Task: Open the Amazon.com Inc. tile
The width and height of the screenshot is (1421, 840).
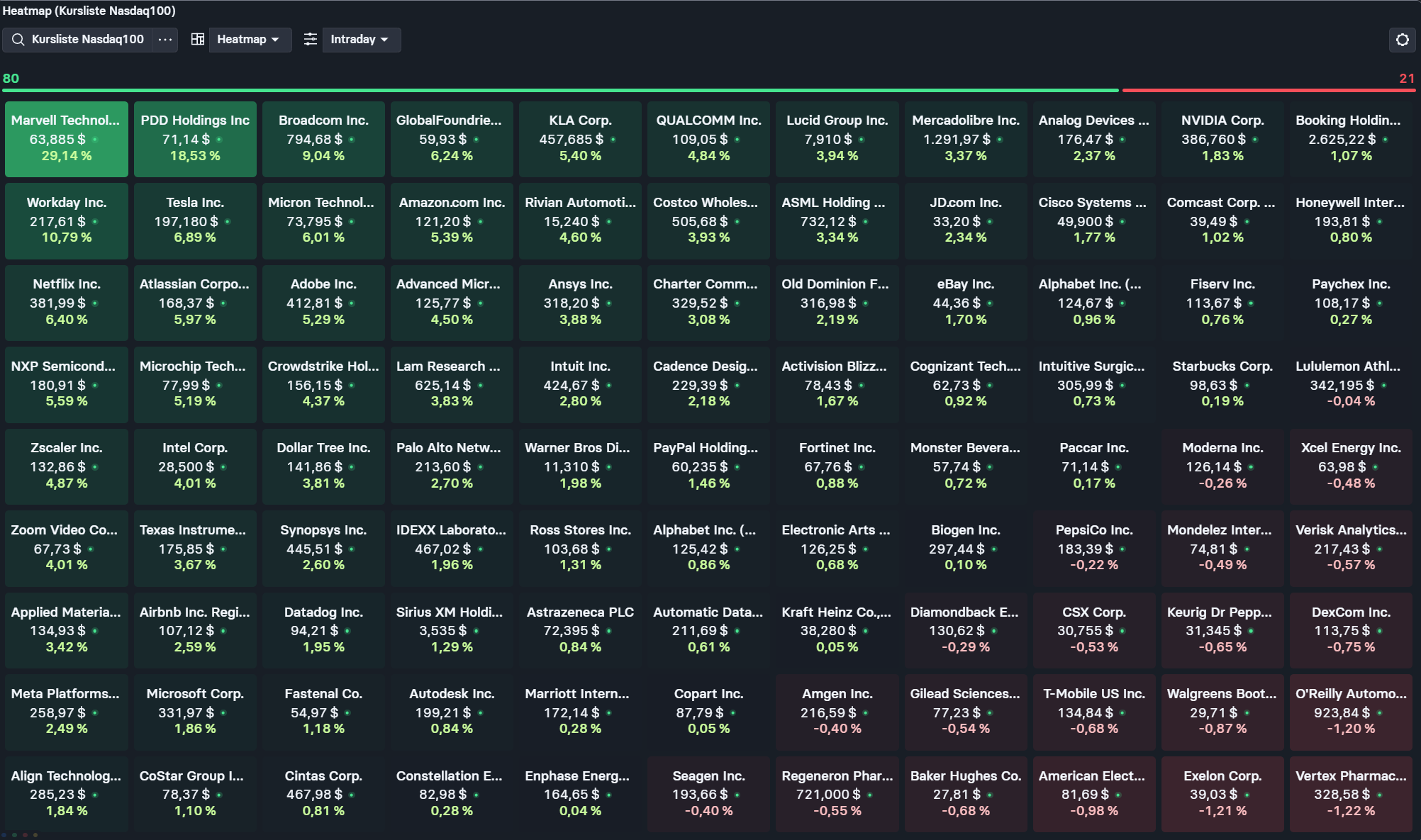Action: tap(452, 221)
